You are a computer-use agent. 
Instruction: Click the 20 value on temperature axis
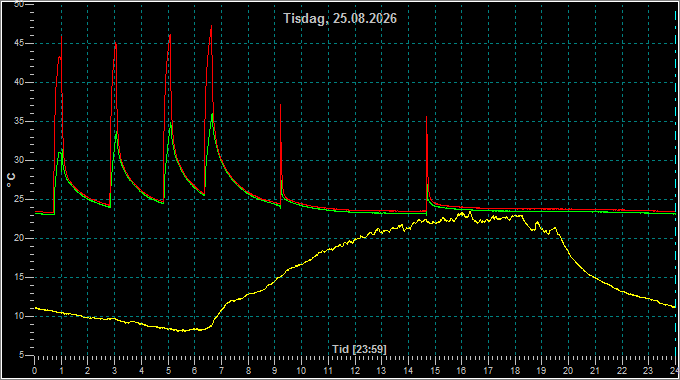(19, 238)
